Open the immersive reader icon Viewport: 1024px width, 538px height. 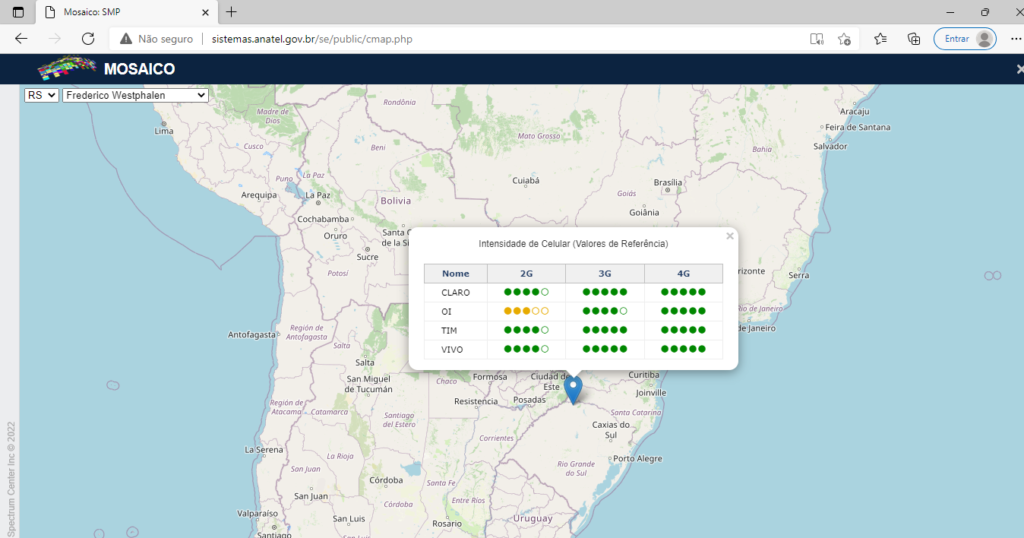816,39
